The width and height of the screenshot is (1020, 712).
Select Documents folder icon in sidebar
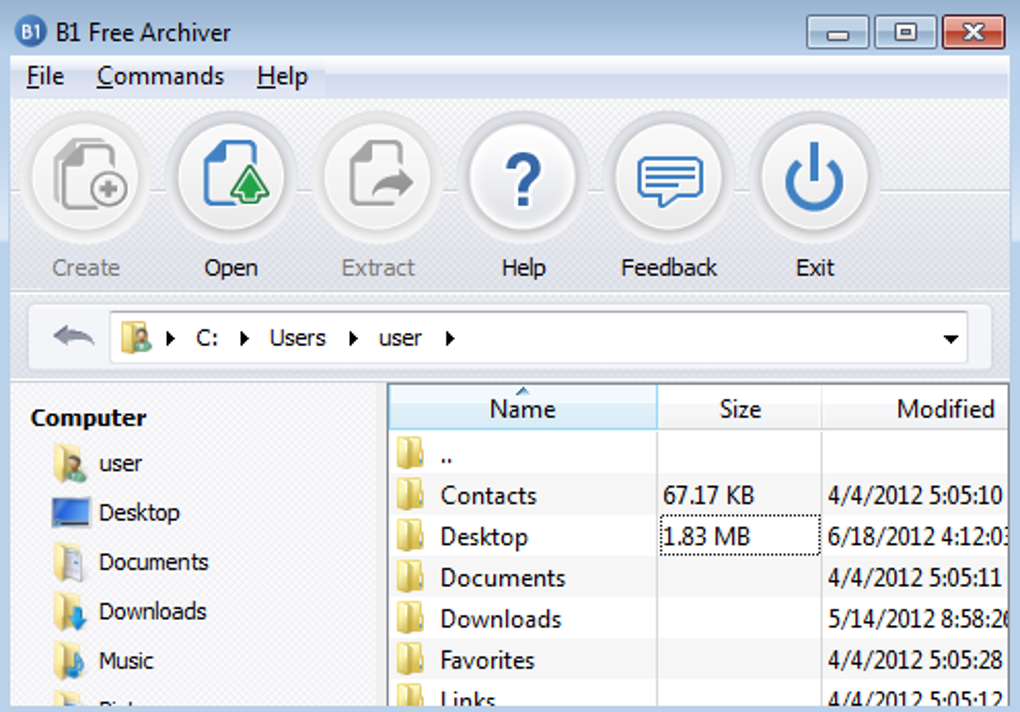70,562
